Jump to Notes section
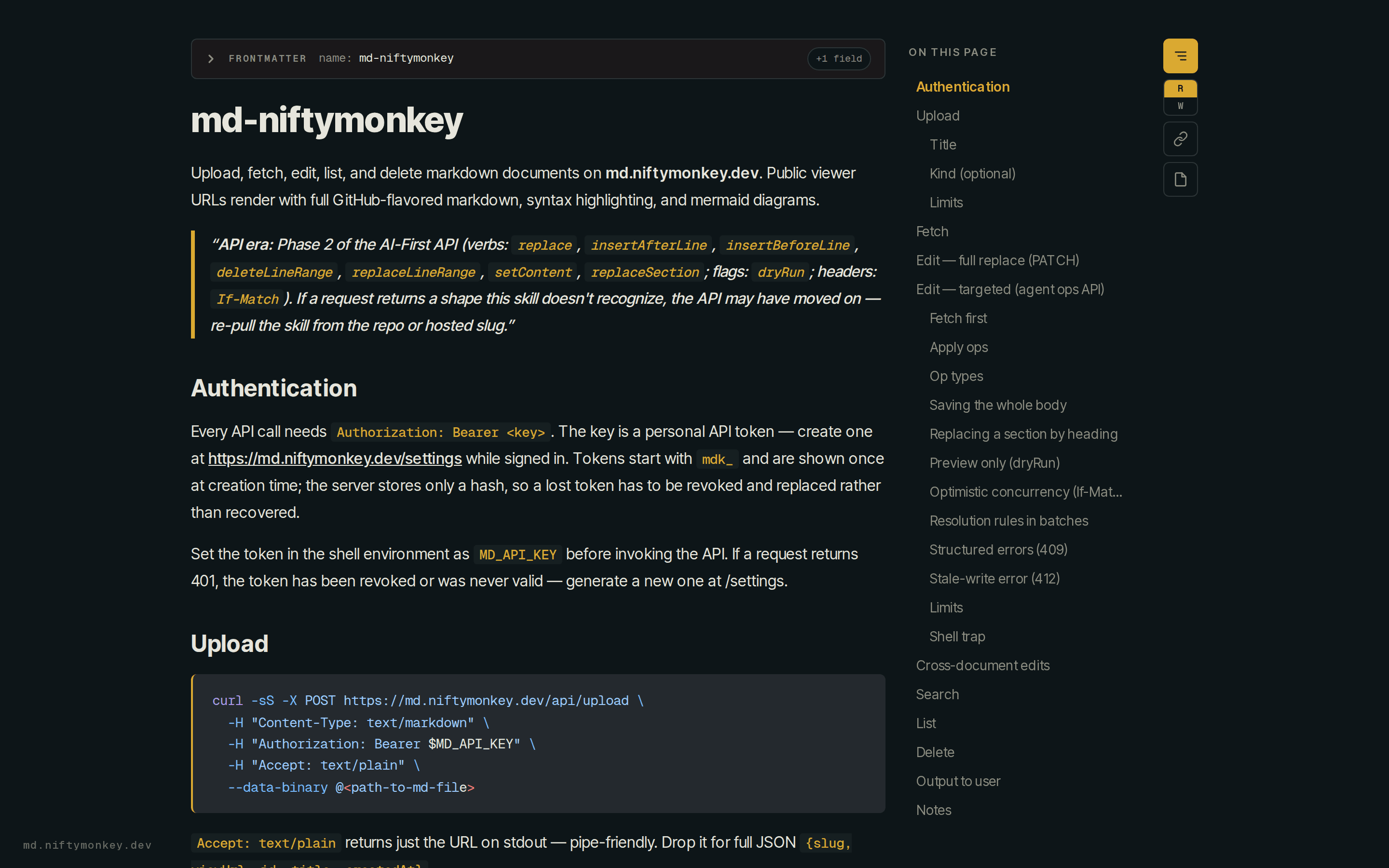The image size is (1389, 868). point(933,810)
